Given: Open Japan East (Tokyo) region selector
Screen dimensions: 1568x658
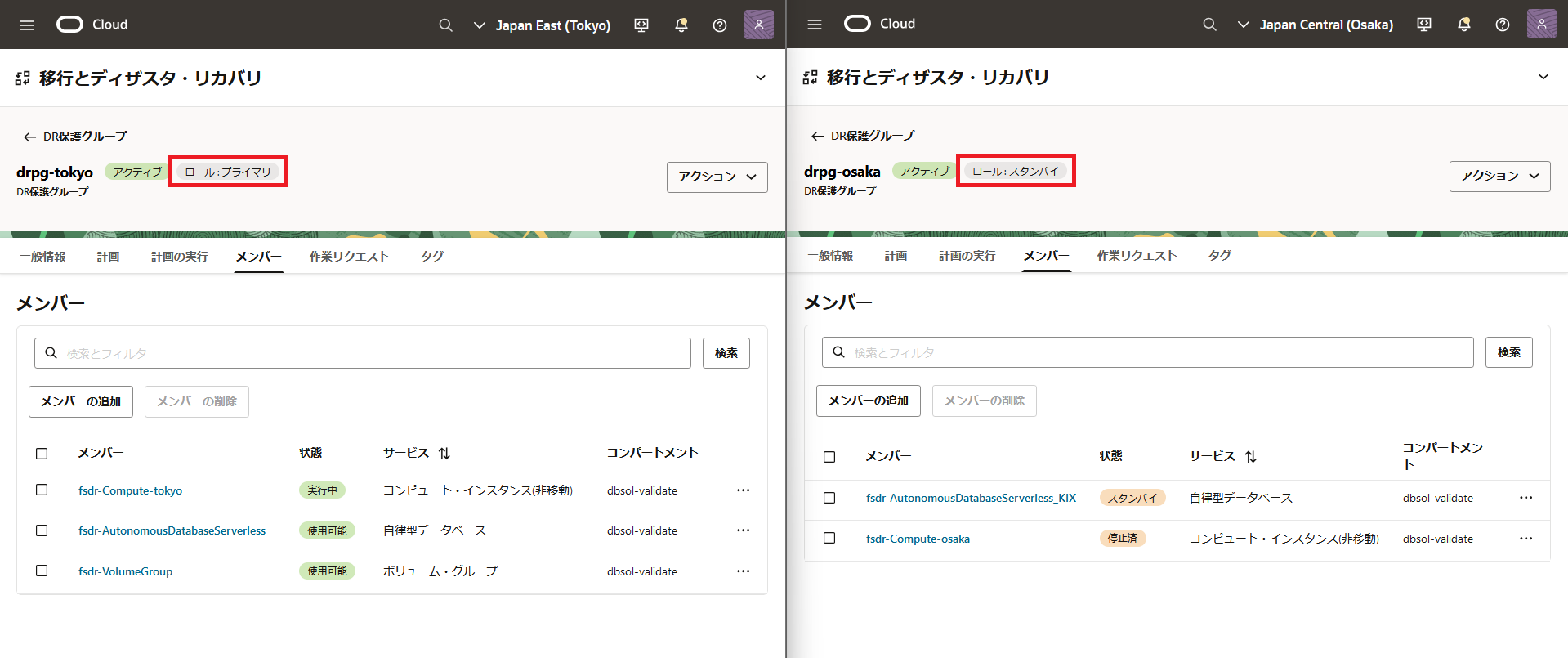Looking at the screenshot, I should coord(543,25).
